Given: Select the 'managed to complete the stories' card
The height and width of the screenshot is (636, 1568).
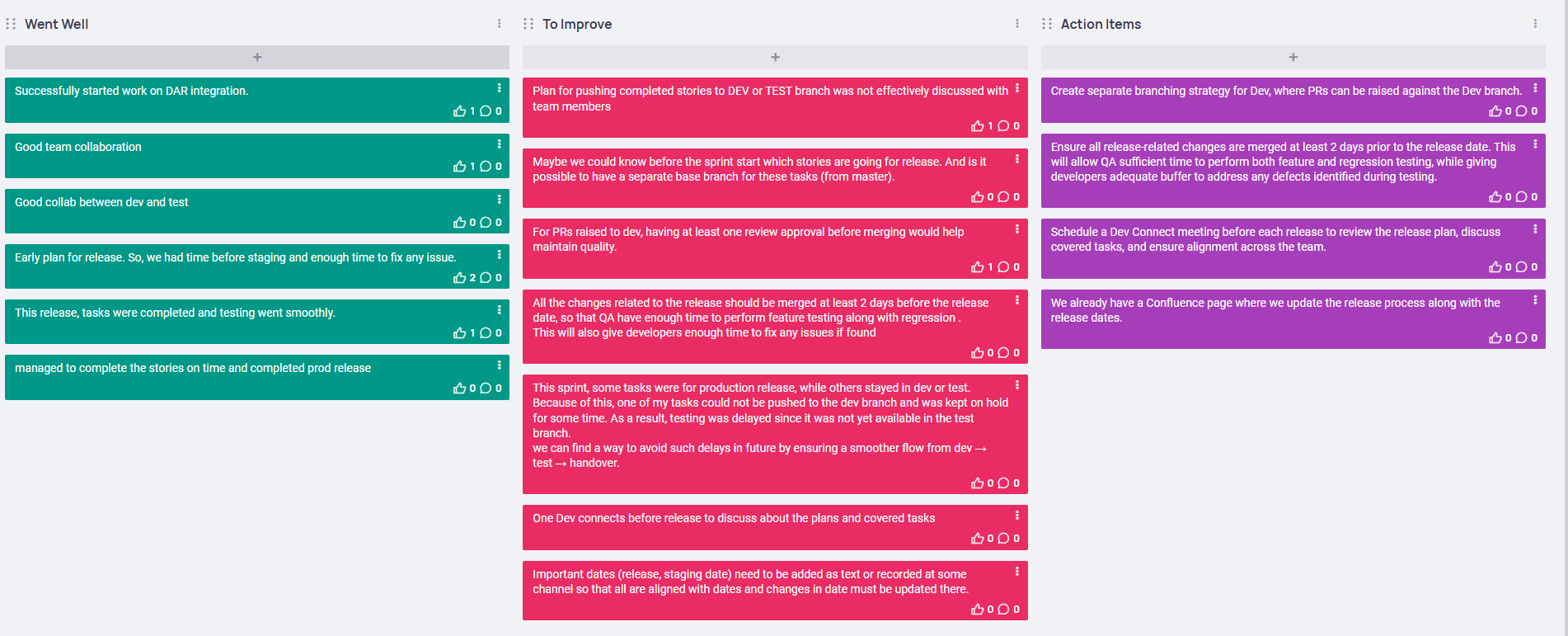Looking at the screenshot, I should click(257, 377).
